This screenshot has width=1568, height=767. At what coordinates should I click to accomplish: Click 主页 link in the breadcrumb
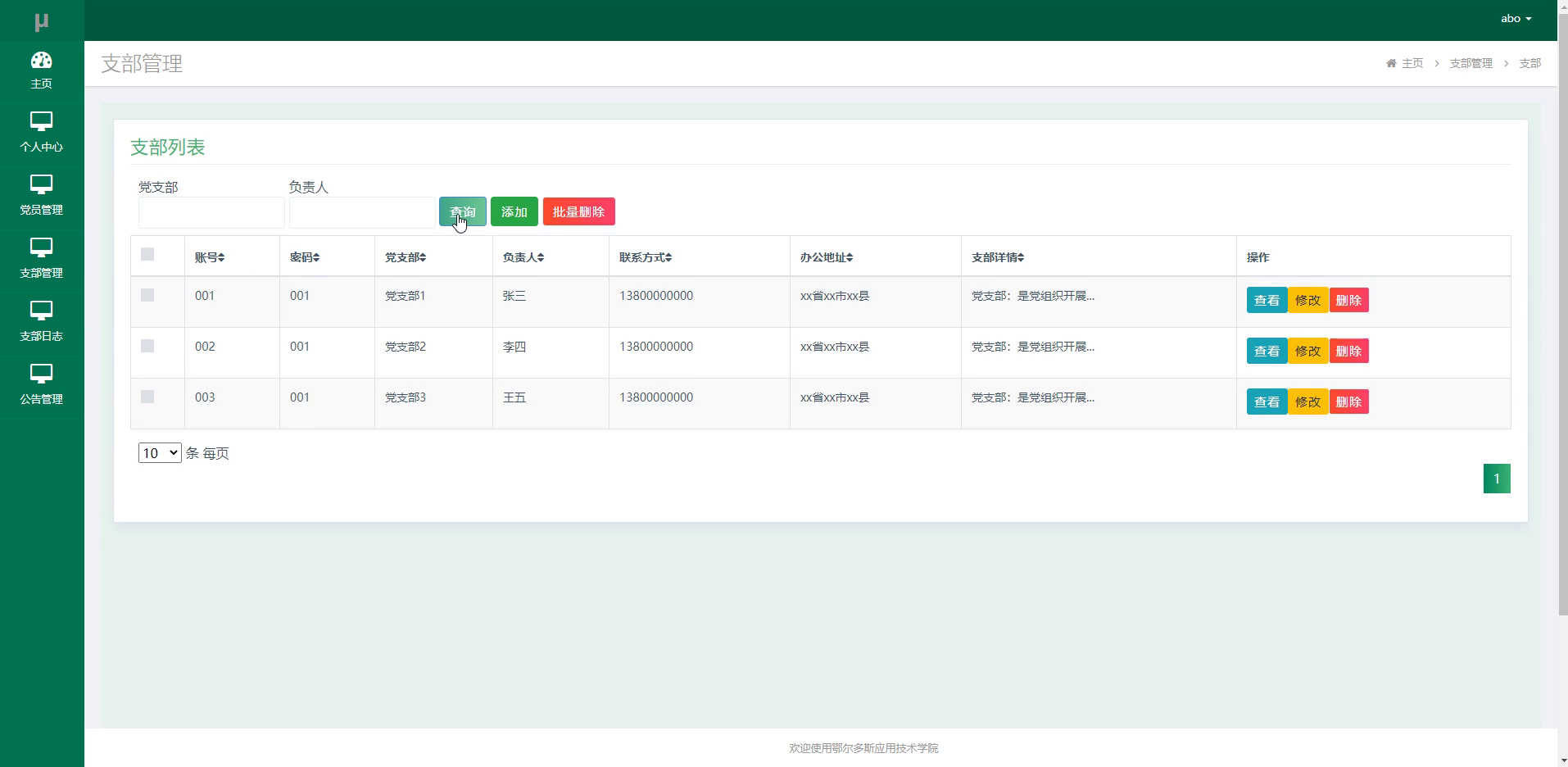[x=1412, y=63]
